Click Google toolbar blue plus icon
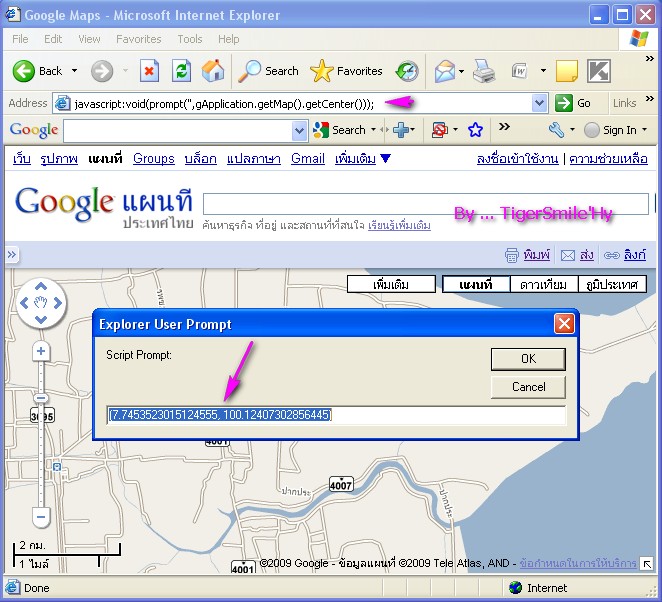The image size is (662, 602). [x=401, y=130]
